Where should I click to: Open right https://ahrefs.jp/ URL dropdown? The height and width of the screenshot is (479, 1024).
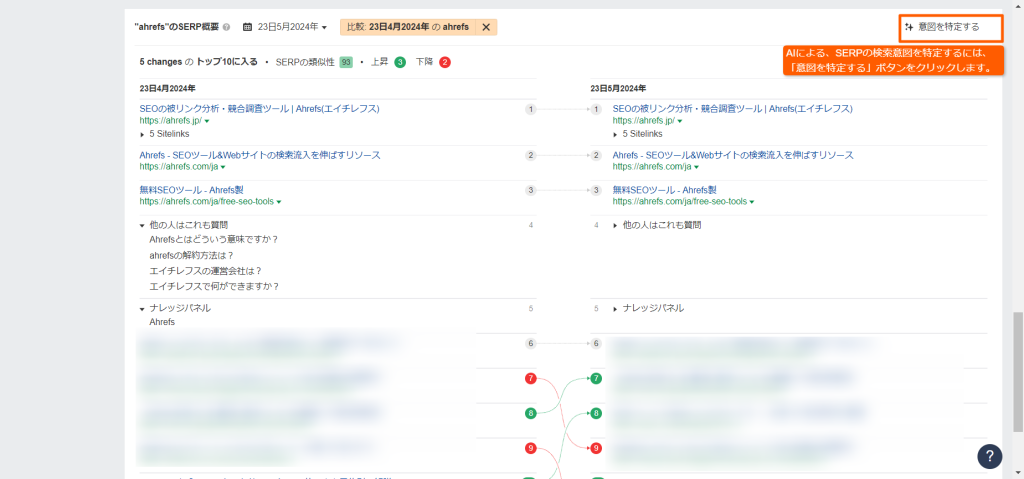pos(680,122)
